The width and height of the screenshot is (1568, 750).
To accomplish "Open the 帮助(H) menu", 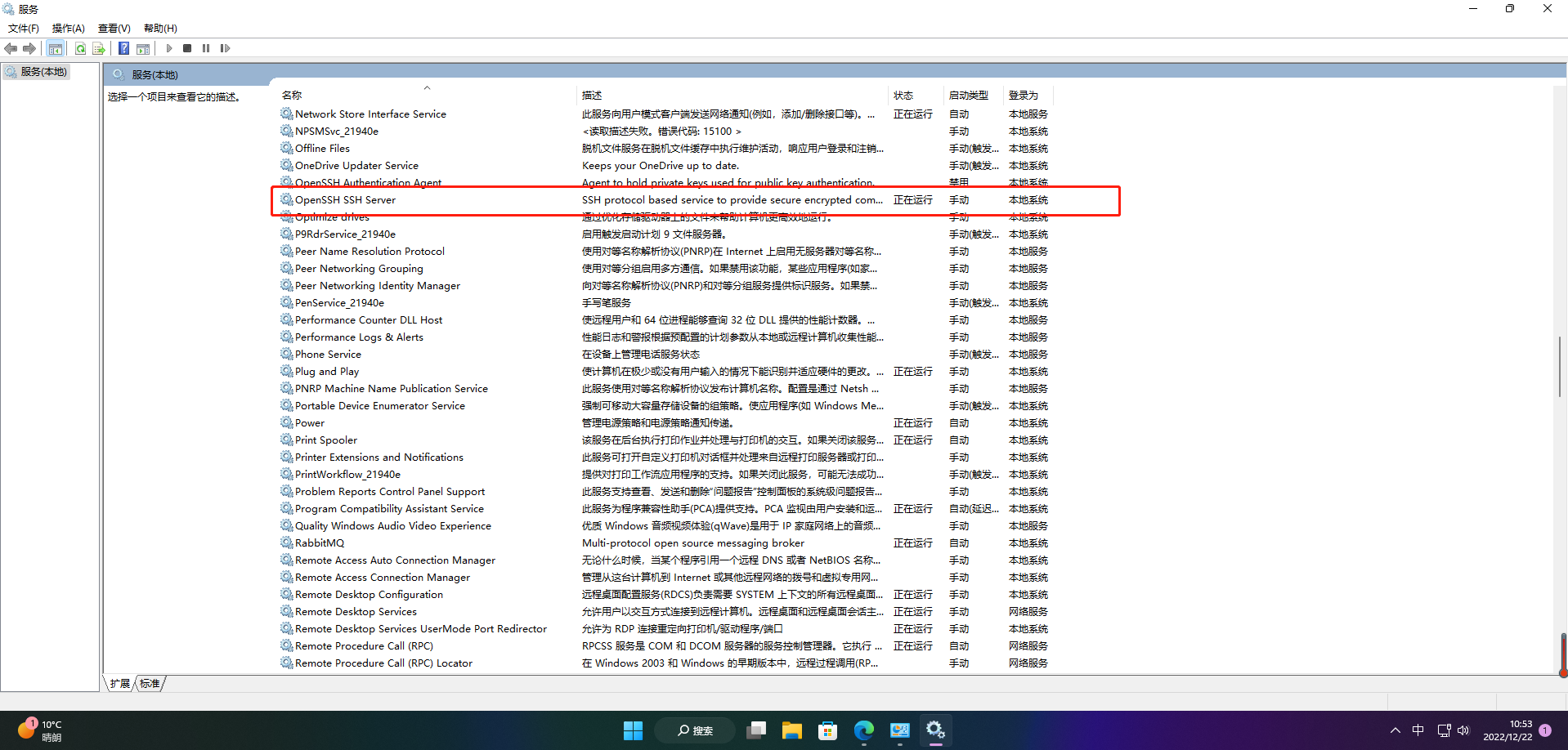I will 160,28.
